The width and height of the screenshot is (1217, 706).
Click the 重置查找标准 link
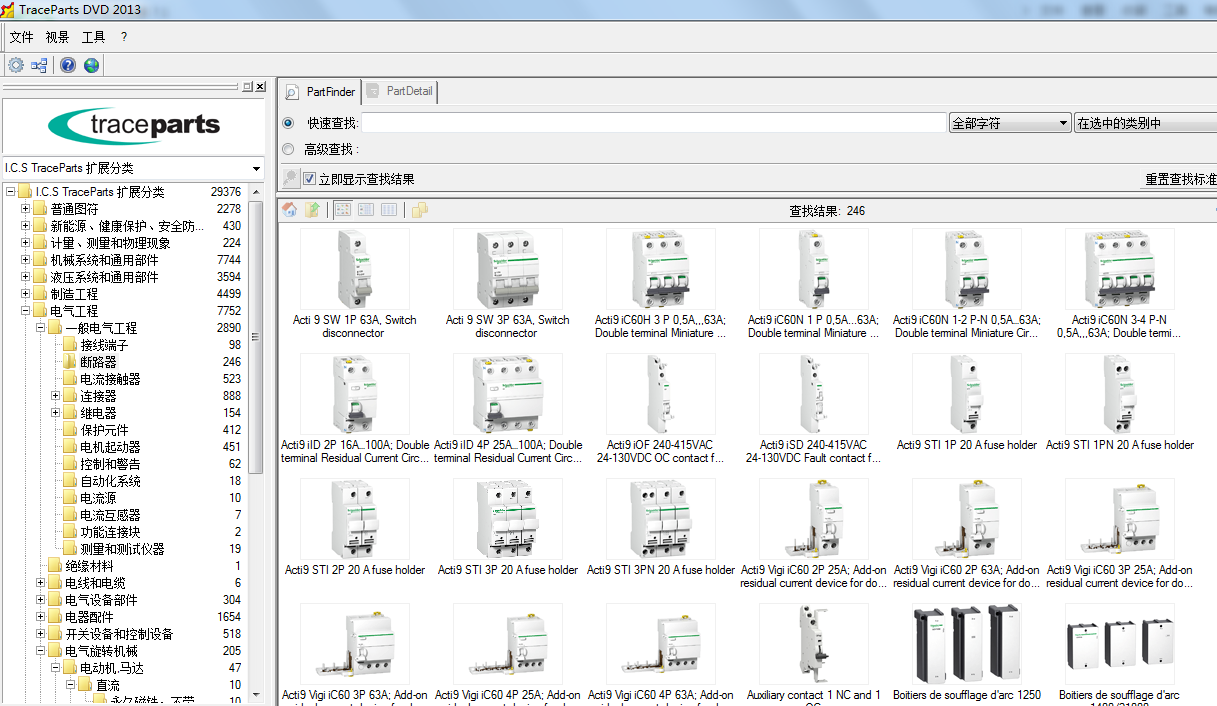1182,178
